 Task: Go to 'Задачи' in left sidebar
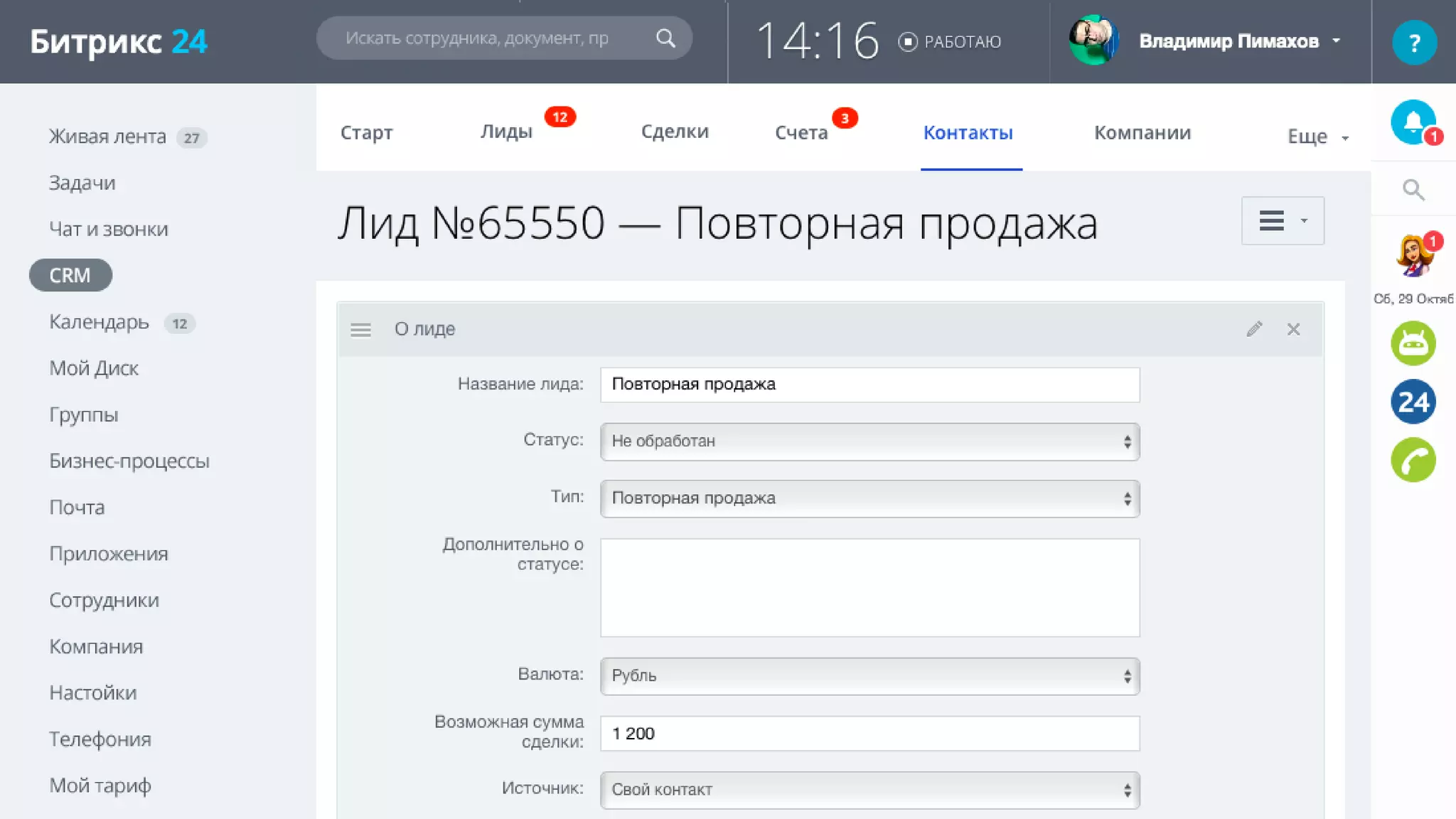[82, 183]
